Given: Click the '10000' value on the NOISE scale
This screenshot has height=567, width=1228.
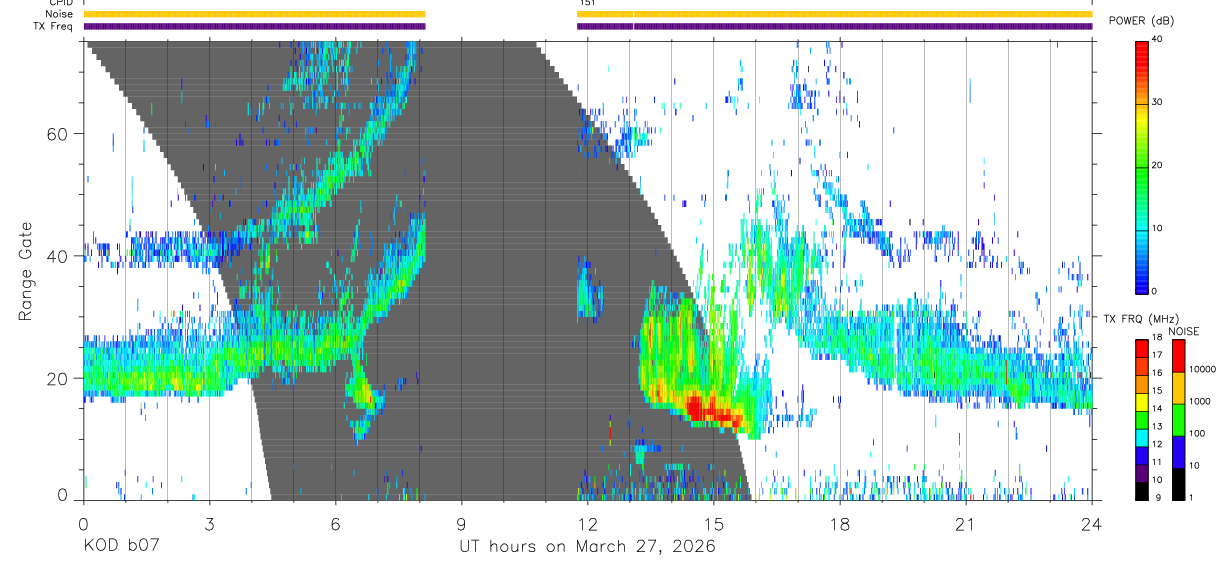Looking at the screenshot, I should click(1202, 371).
